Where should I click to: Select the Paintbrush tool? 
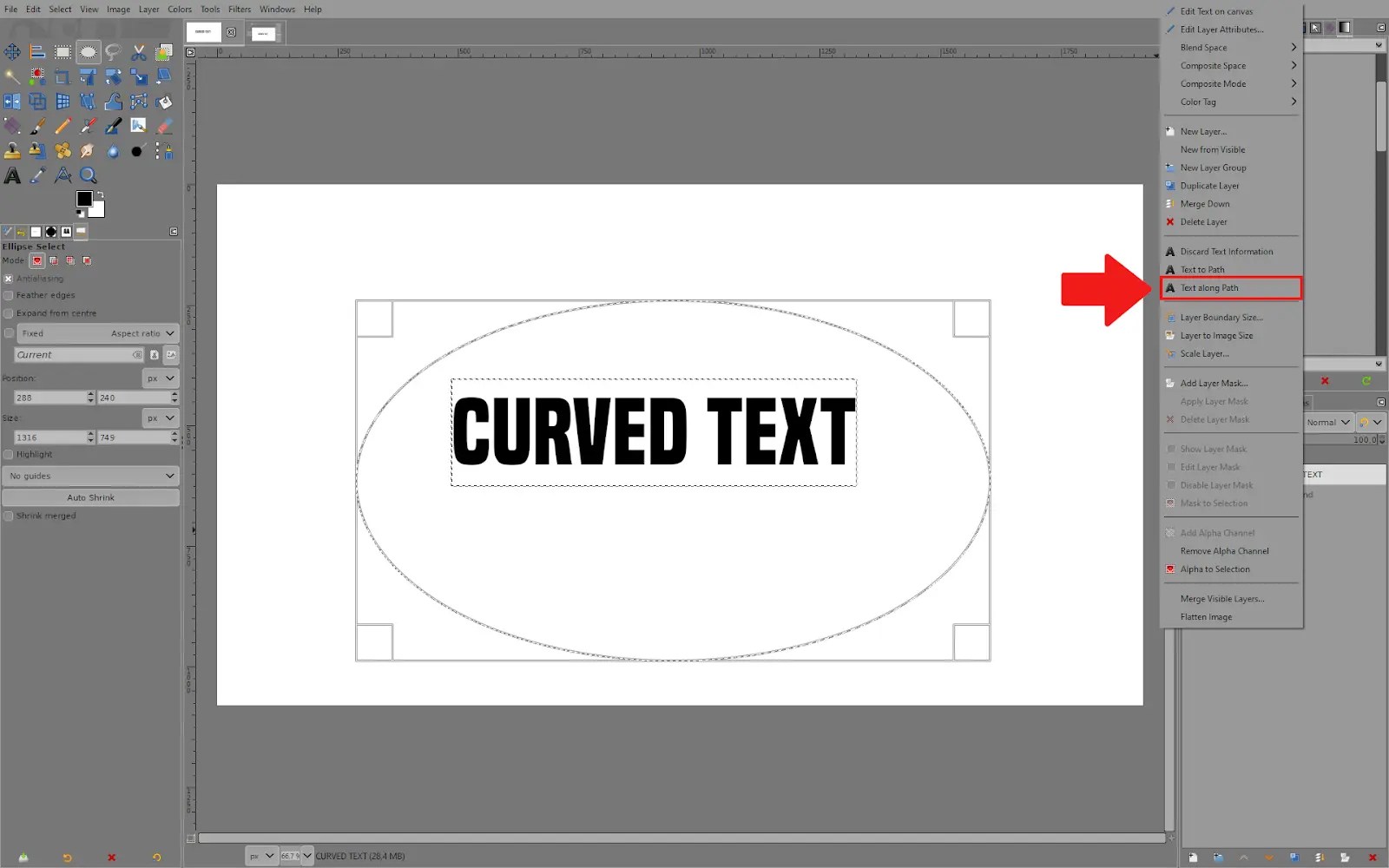tap(37, 125)
